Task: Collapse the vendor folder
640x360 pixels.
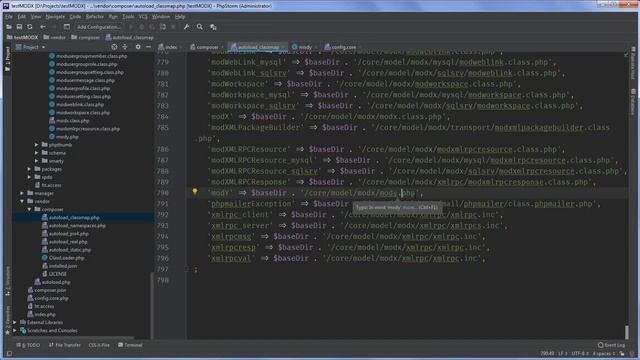Action: pyautogui.click(x=22, y=202)
